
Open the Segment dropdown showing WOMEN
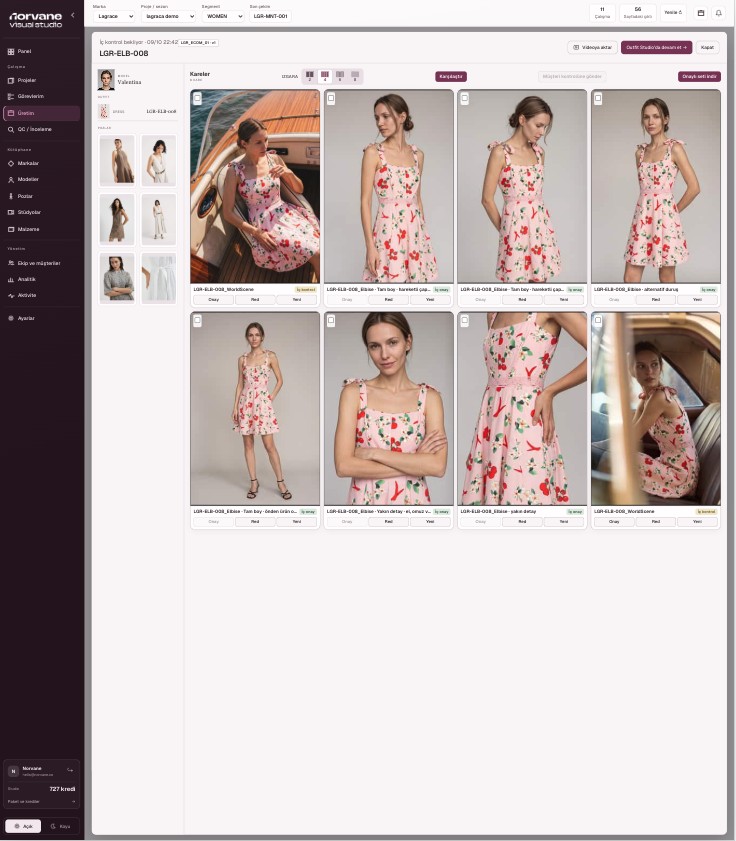click(223, 16)
